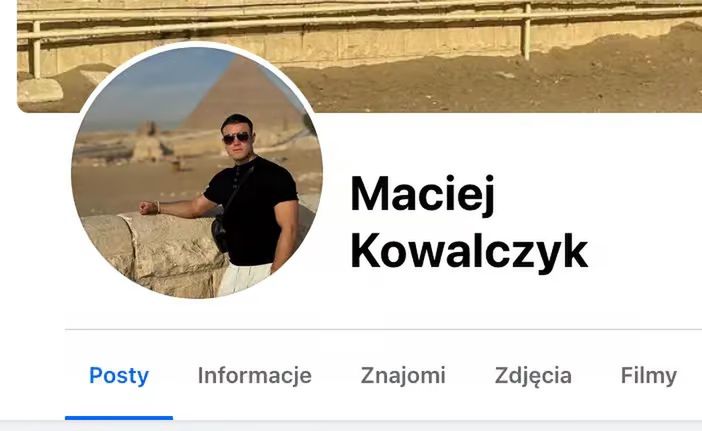This screenshot has height=431, width=702.
Task: Go to the Zdjęcia photos tab
Action: click(533, 376)
